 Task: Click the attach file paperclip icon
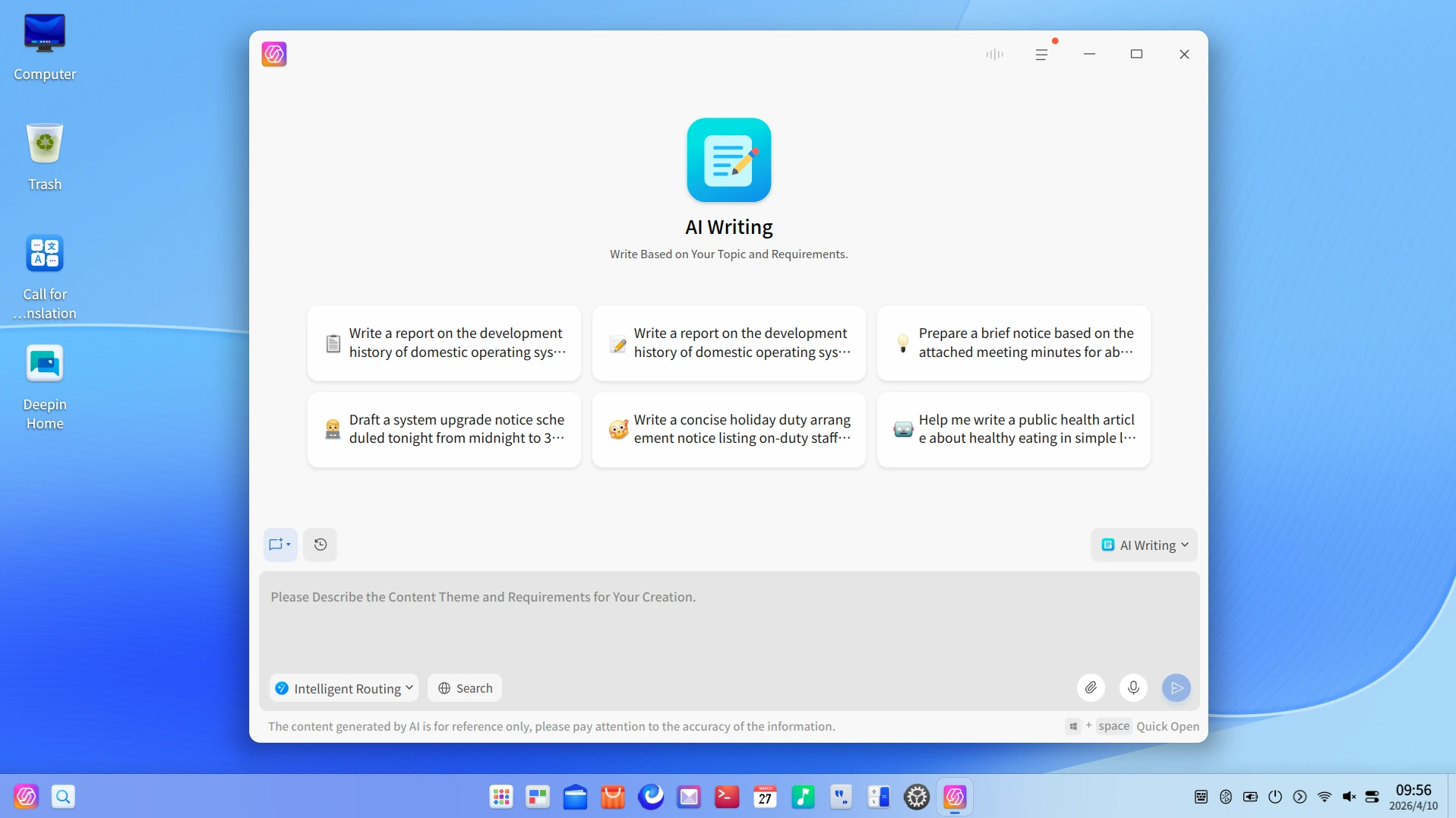1091,688
